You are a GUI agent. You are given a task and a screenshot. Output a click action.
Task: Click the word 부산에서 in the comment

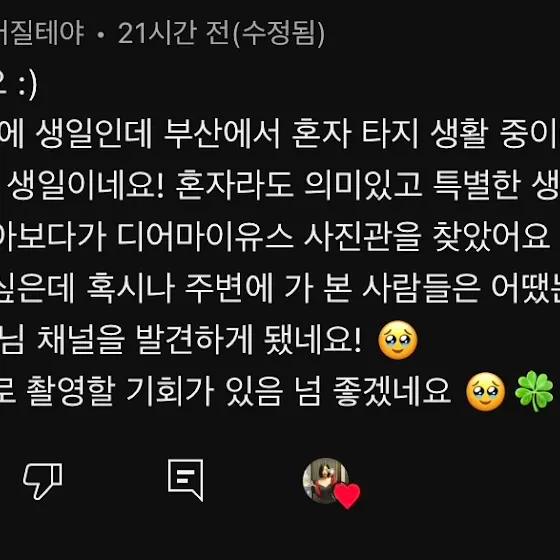click(x=221, y=134)
